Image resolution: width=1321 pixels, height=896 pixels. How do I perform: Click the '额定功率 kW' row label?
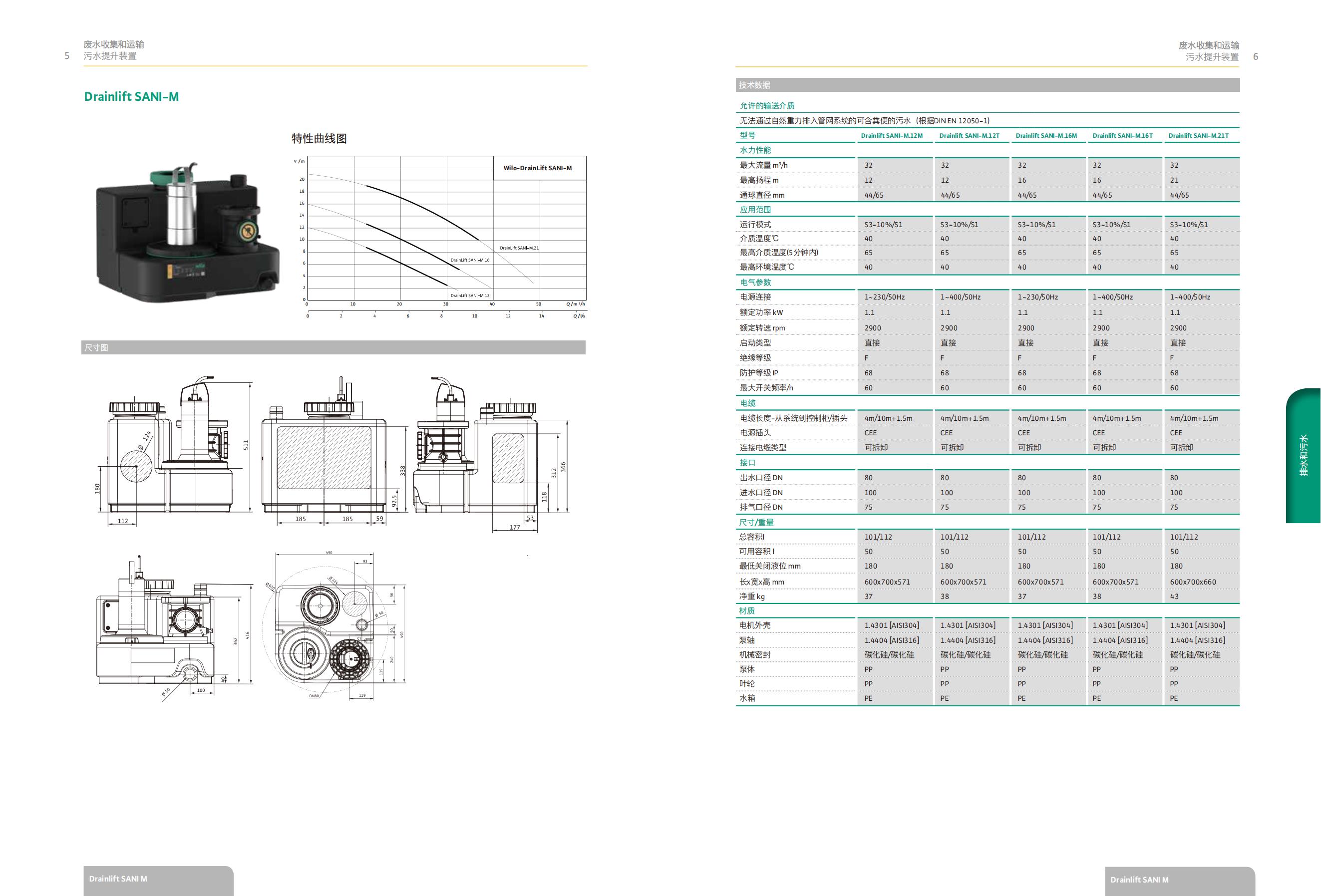761,312
